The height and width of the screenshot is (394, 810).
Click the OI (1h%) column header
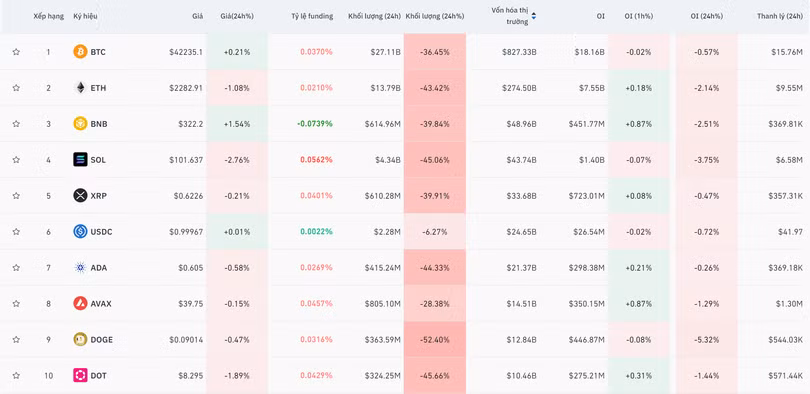[x=638, y=16]
